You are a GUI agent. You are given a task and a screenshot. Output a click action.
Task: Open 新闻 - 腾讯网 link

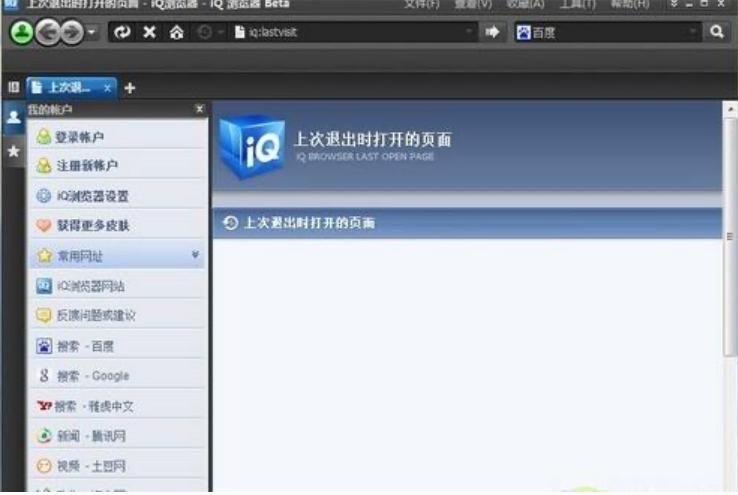[x=118, y=436]
